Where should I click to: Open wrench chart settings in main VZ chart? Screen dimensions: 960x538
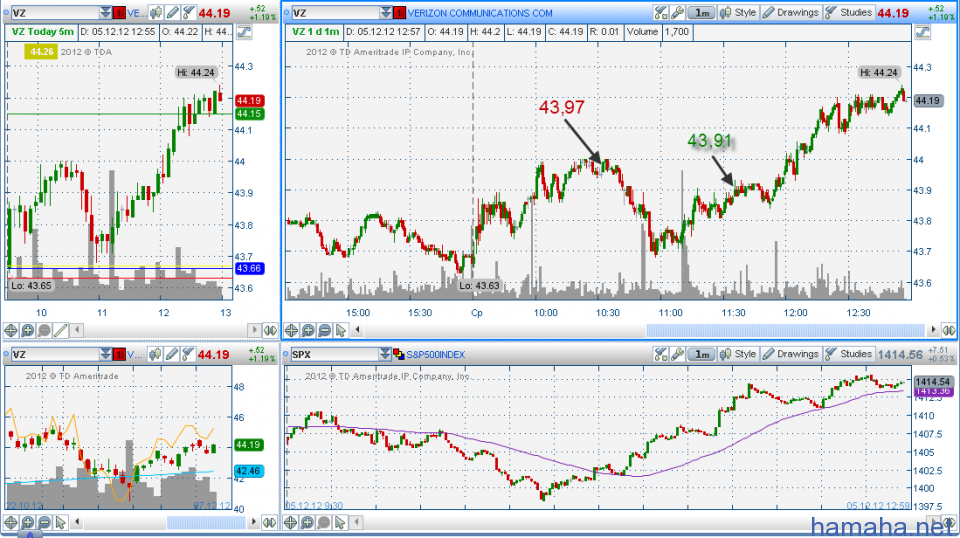(677, 12)
